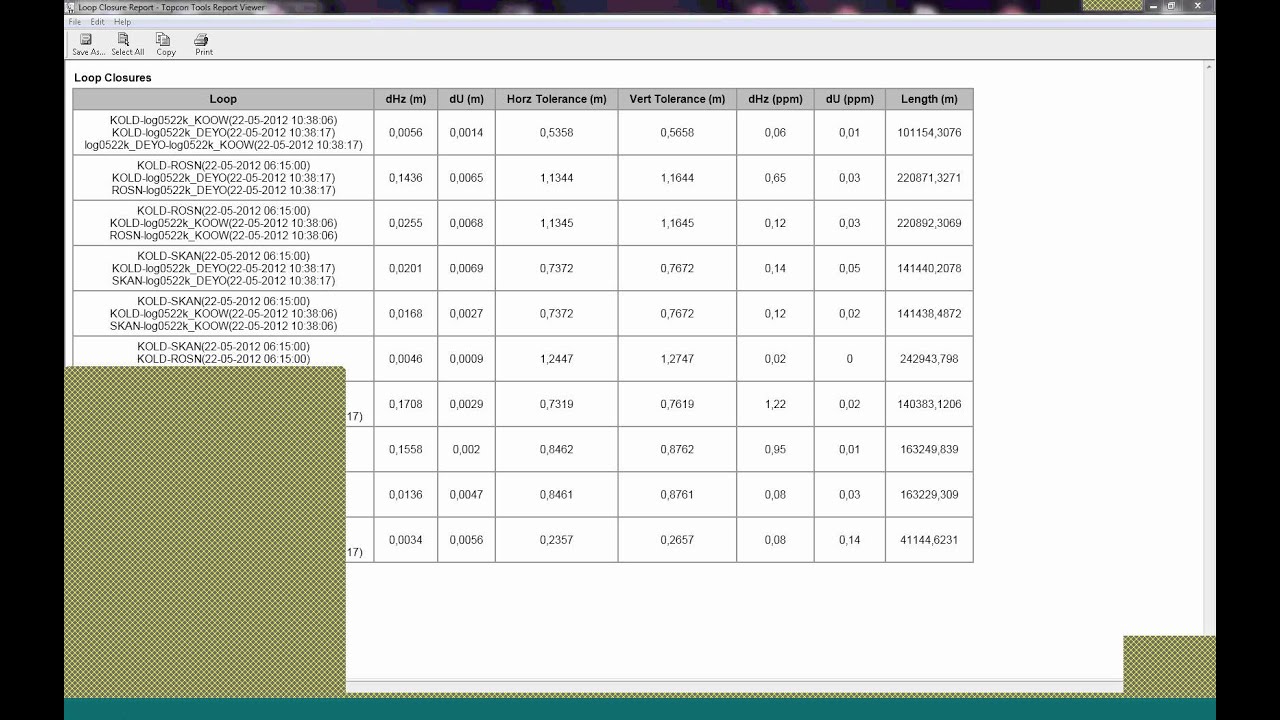Select loop cell containing ROSN-log0522k_KOOW
Screen dimensions: 1280x720
tap(223, 223)
